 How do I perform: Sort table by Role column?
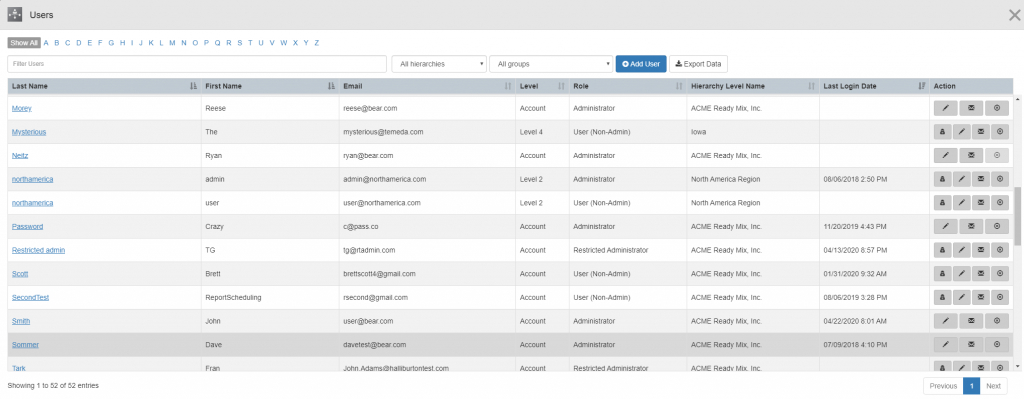(x=628, y=86)
